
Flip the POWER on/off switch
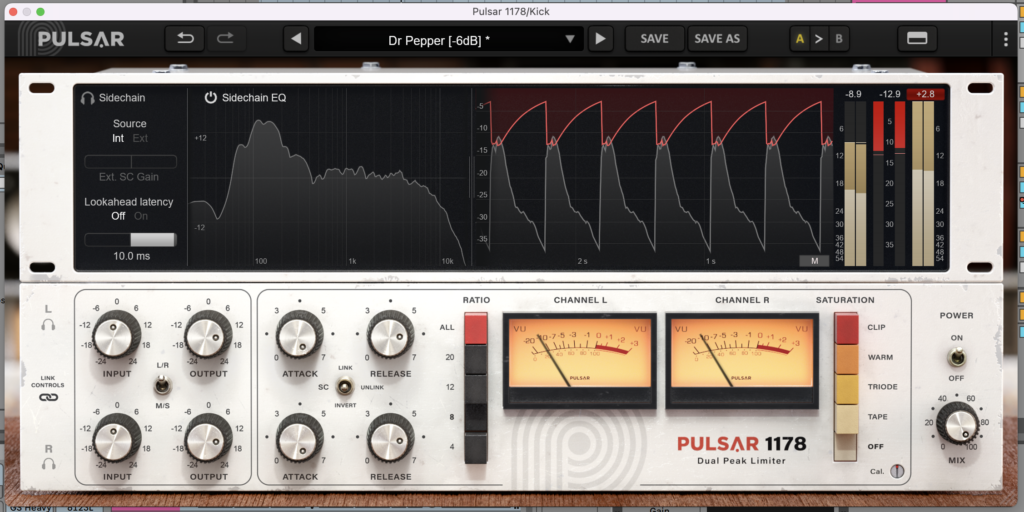957,357
